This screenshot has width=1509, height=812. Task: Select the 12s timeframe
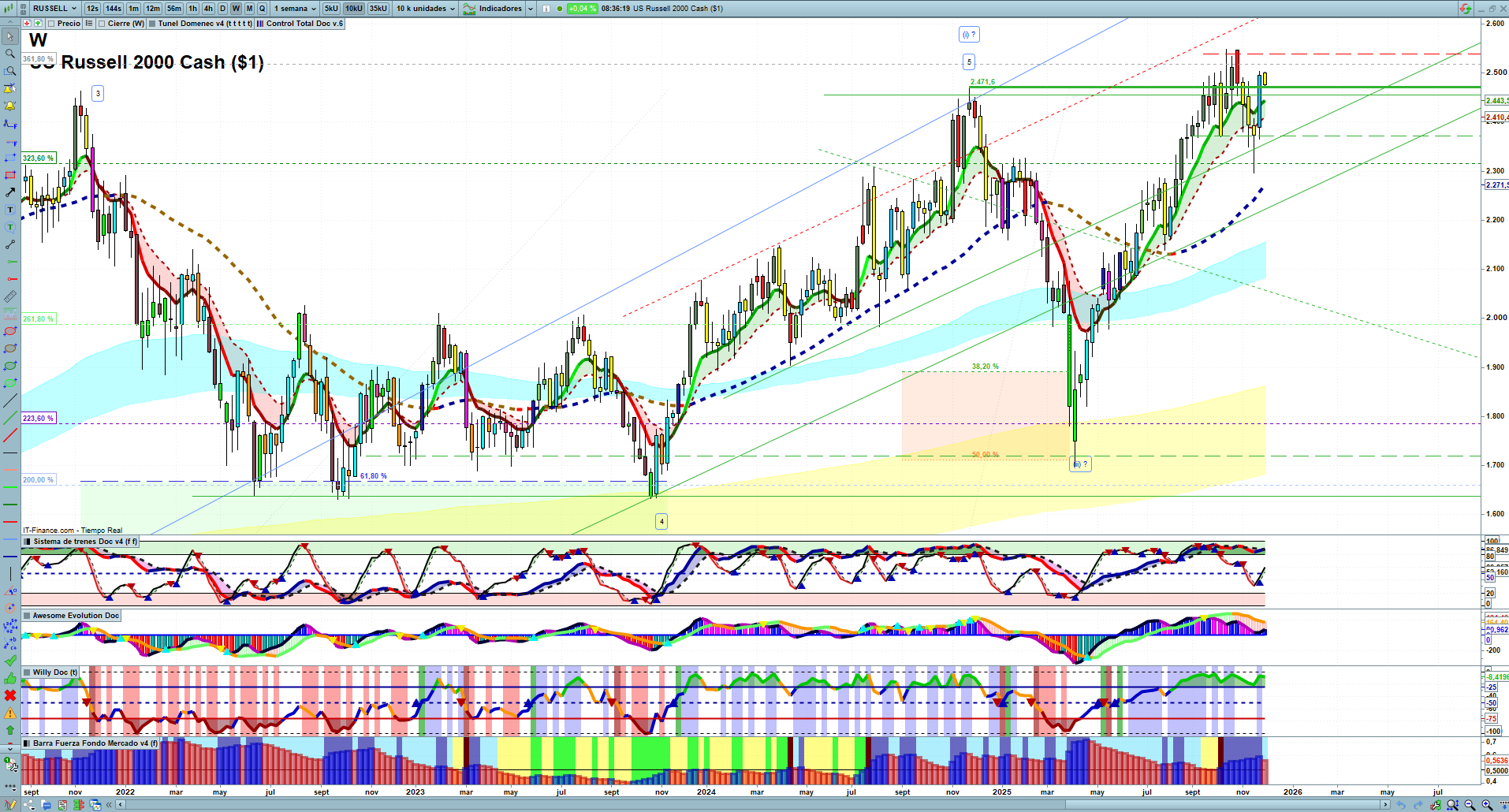92,9
